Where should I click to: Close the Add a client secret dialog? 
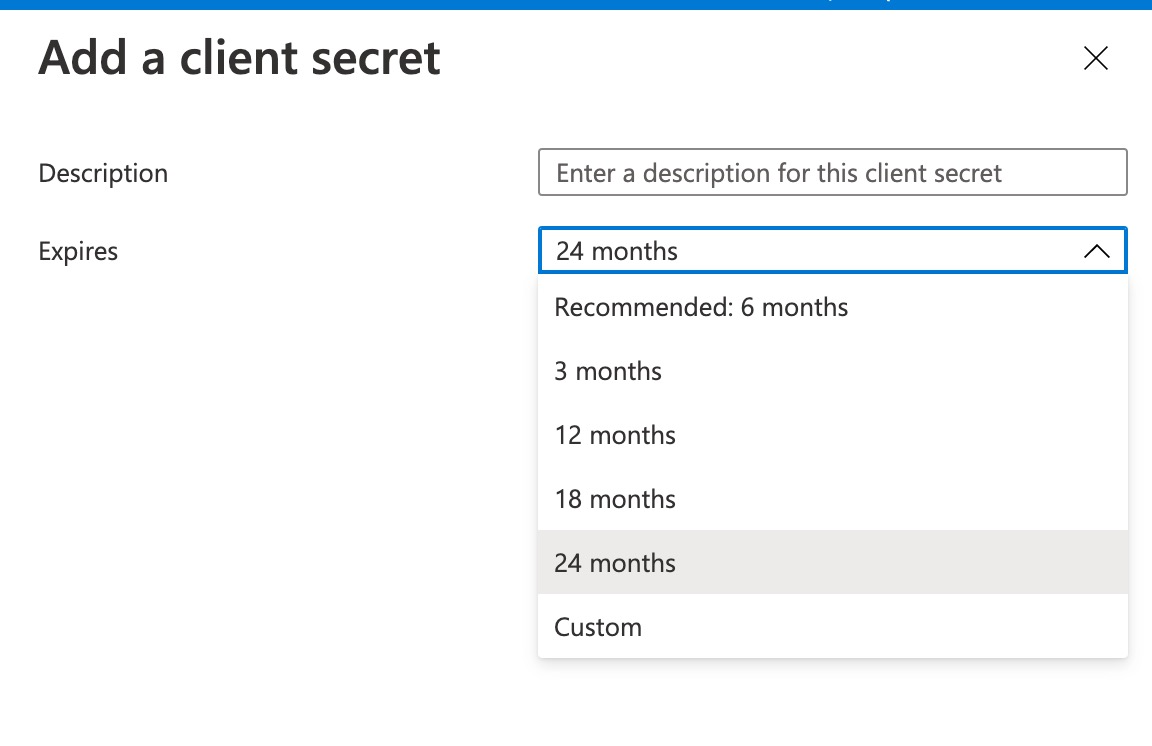pyautogui.click(x=1096, y=59)
